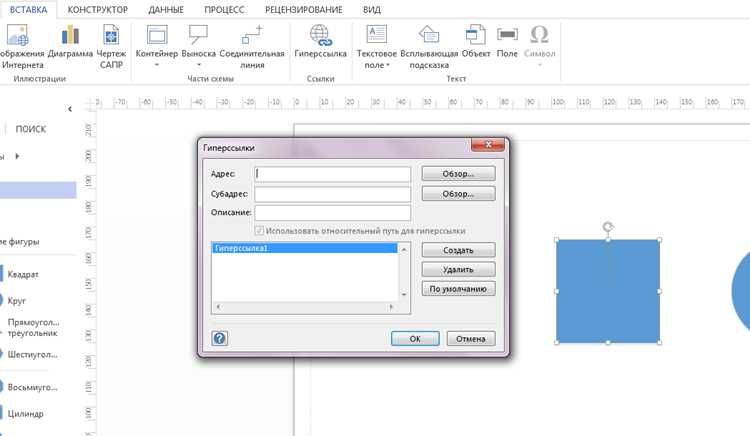Open the ПРОЦЕСС tab
Image resolution: width=750 pixels, height=436 pixels.
point(224,10)
